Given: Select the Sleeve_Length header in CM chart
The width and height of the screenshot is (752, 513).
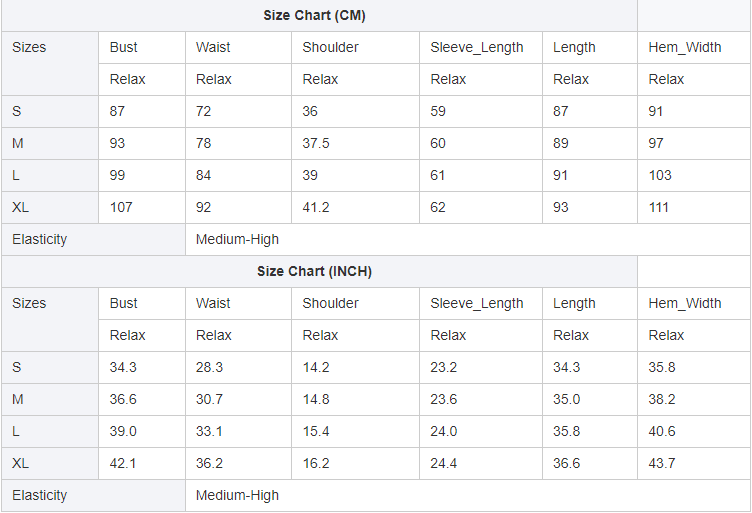Looking at the screenshot, I should tap(476, 47).
